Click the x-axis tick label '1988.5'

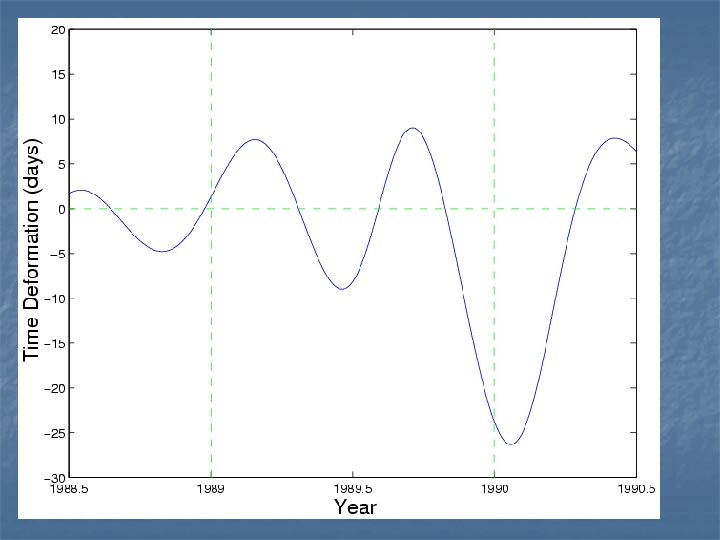[x=69, y=489]
